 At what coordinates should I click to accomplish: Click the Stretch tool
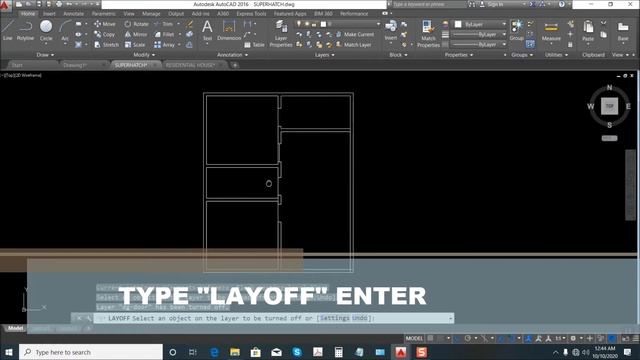coord(106,44)
